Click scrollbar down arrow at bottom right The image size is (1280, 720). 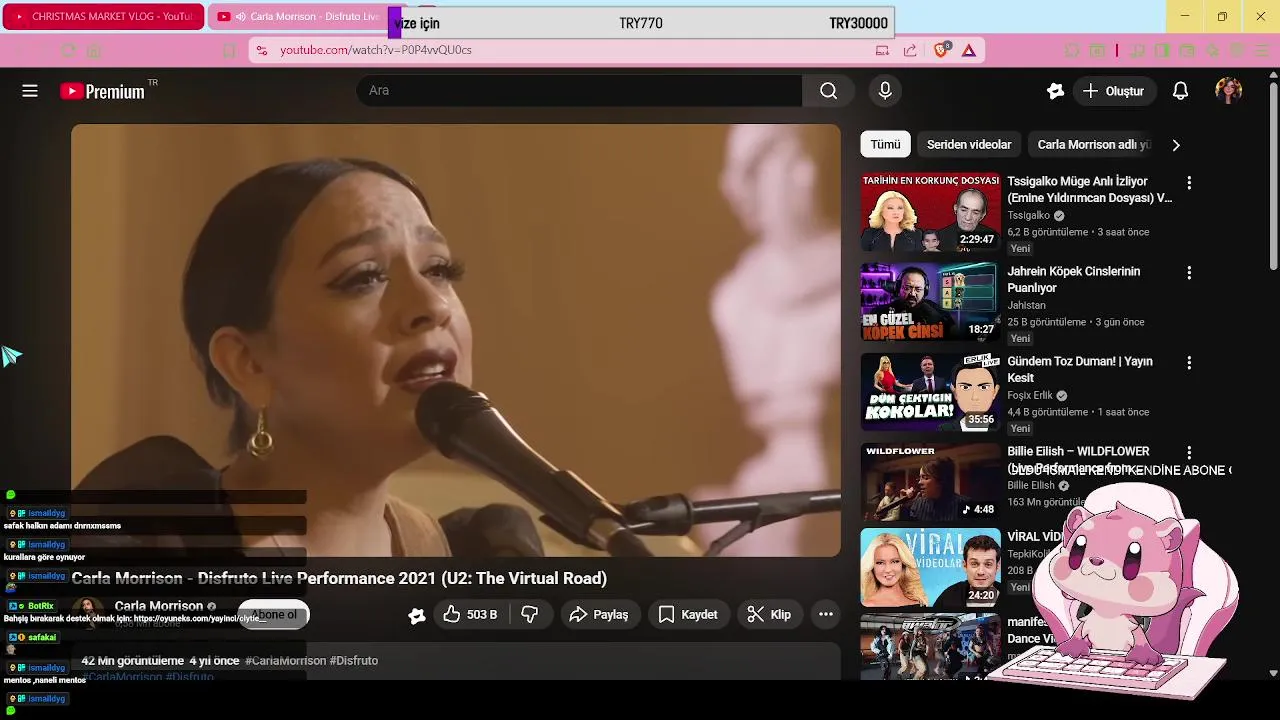point(1273,673)
